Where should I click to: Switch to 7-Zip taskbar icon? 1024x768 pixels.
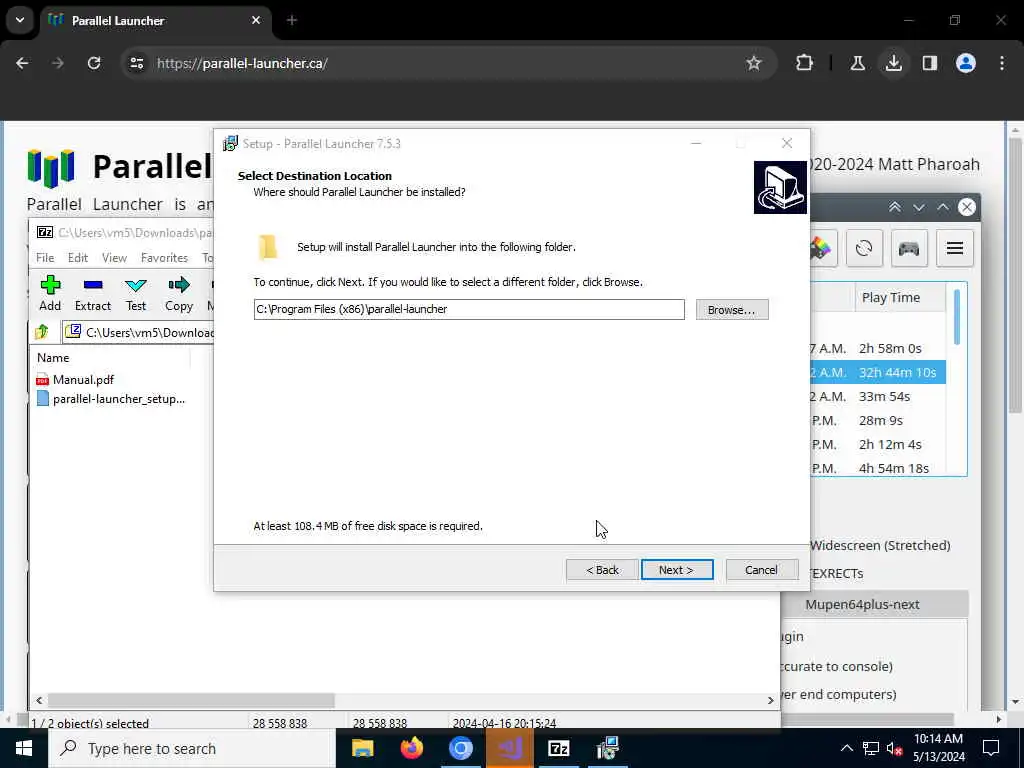(x=558, y=748)
